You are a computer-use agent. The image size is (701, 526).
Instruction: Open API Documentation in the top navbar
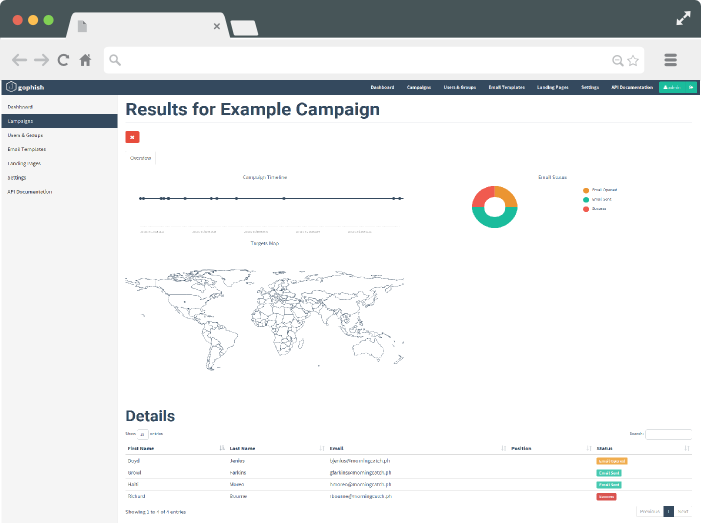[x=632, y=88]
